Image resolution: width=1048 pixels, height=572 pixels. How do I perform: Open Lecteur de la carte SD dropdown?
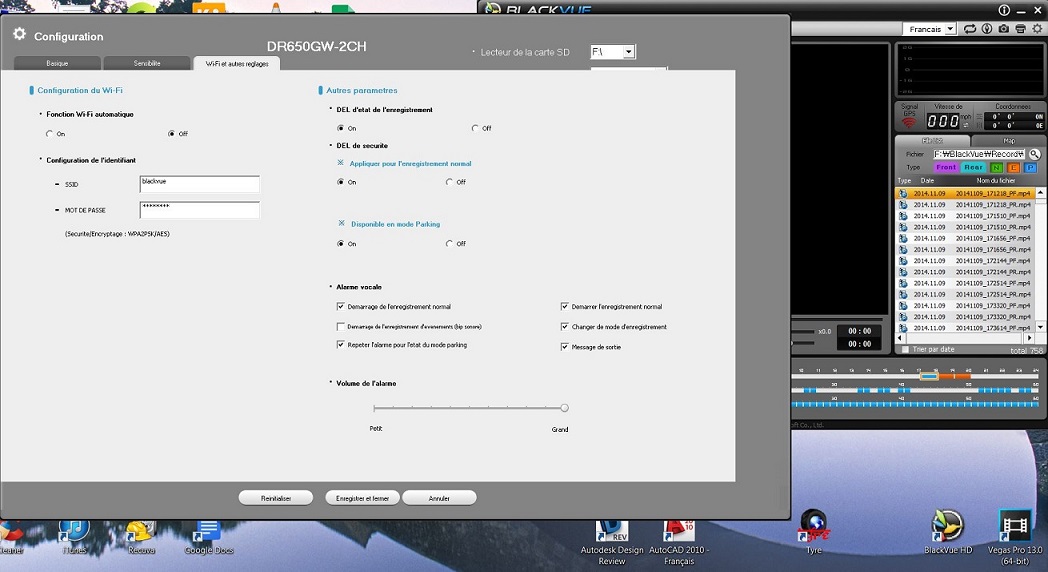pos(628,51)
